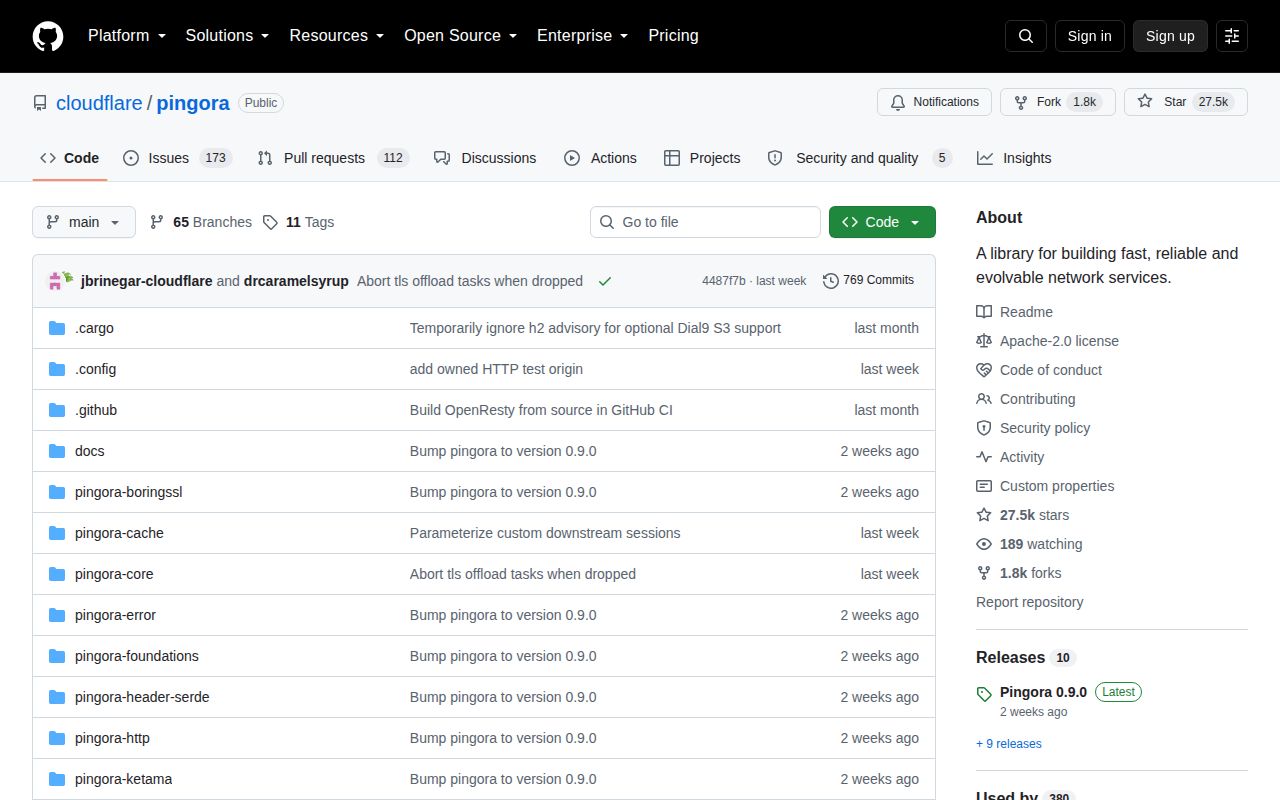The image size is (1280, 800).
Task: Open the Report repository link
Action: click(1030, 602)
